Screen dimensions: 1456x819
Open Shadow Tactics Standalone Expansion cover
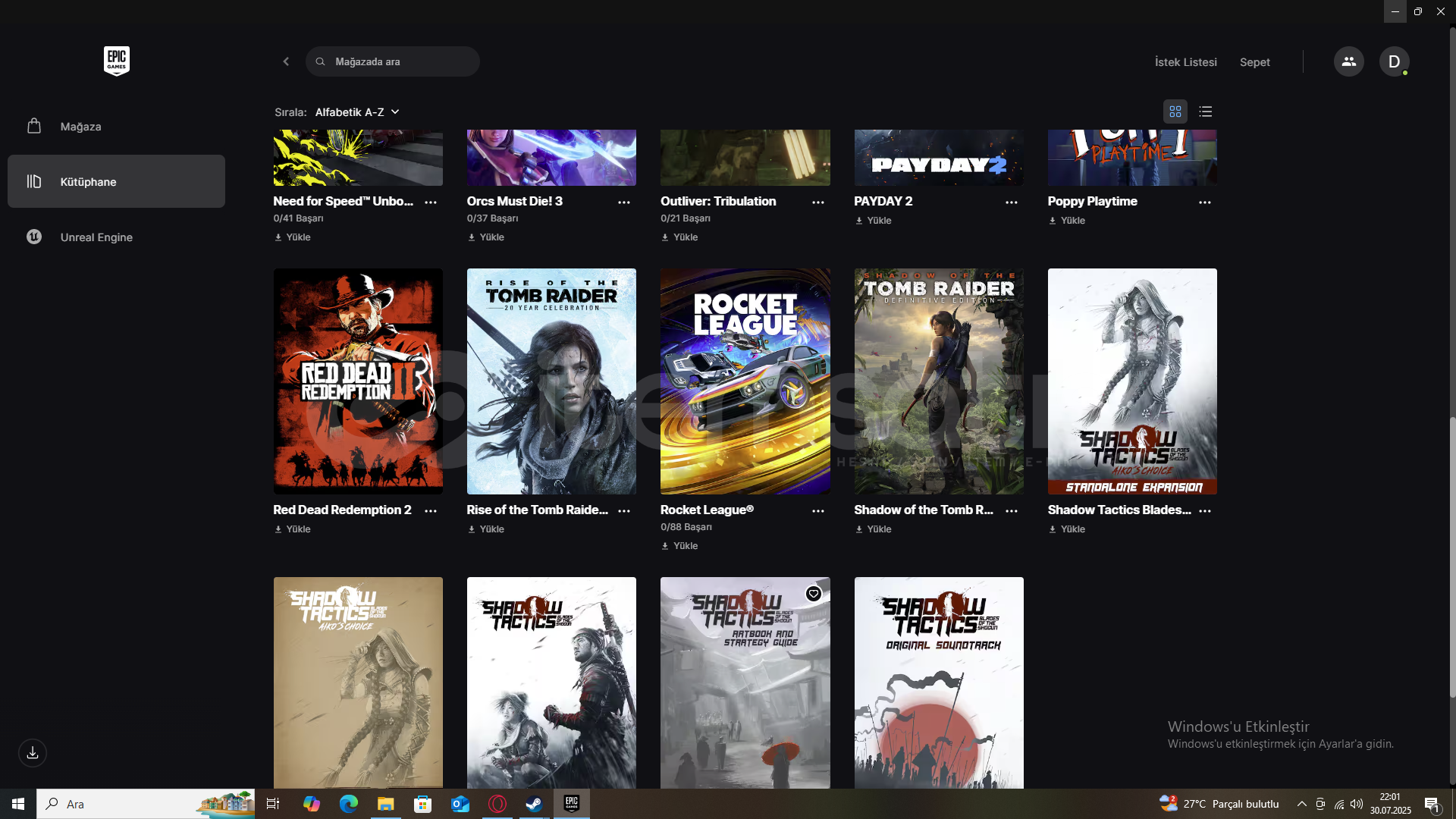point(1132,381)
